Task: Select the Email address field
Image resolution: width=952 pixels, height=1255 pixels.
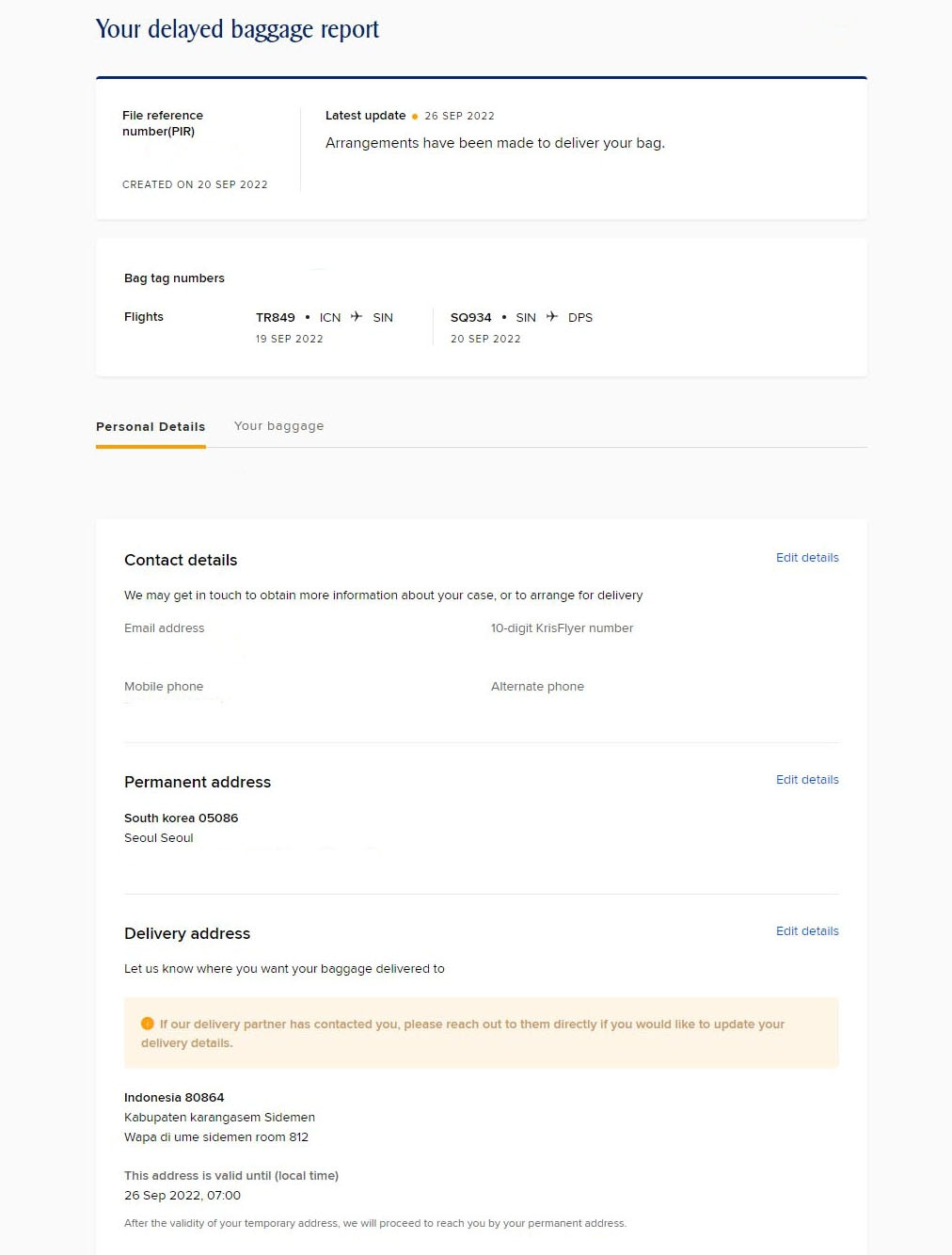Action: [164, 627]
